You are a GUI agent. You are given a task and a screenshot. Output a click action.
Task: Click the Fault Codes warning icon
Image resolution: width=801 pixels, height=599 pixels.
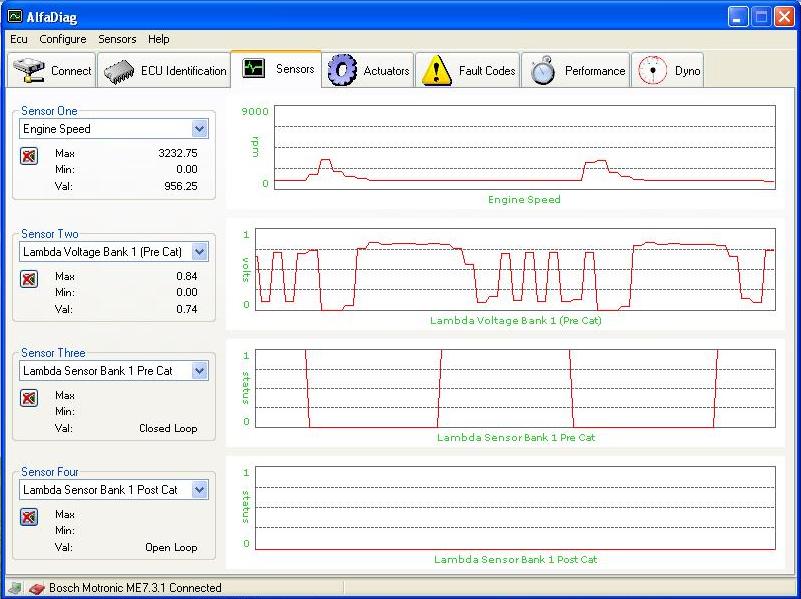pos(436,71)
